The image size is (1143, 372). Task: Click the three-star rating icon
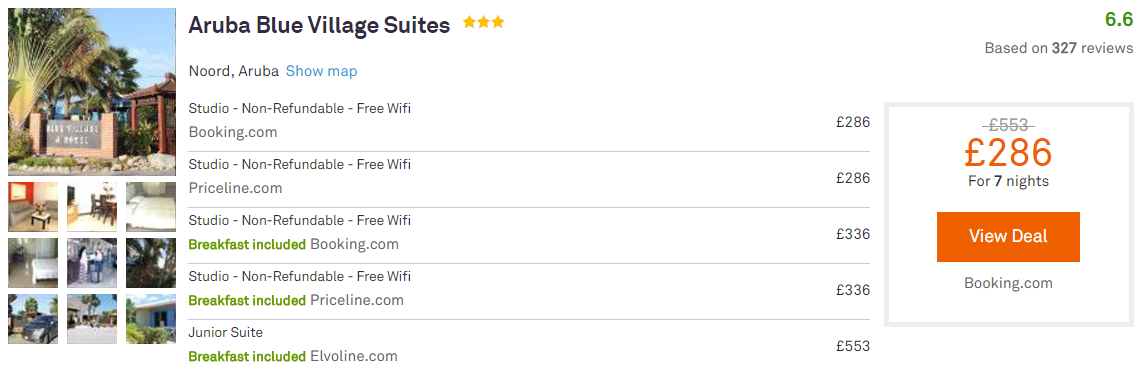[483, 23]
